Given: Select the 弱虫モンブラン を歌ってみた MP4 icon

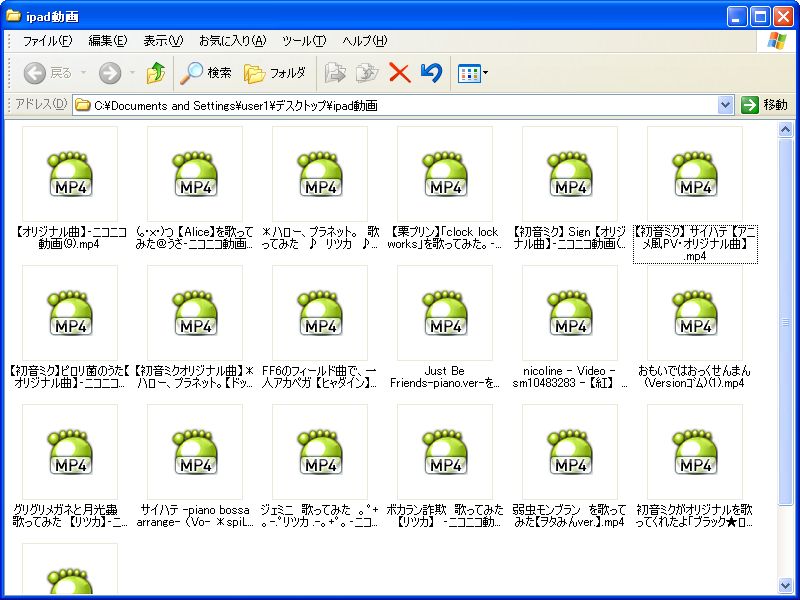Looking at the screenshot, I should click(x=570, y=453).
